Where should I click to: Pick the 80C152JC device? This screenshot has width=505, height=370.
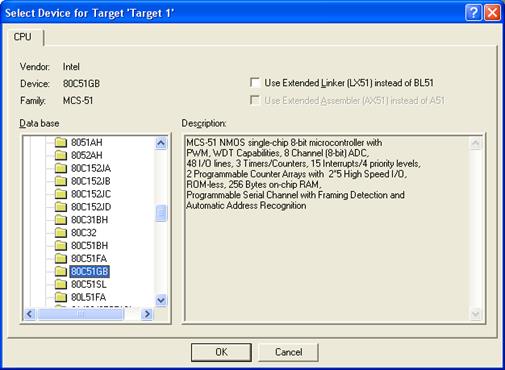(x=91, y=194)
